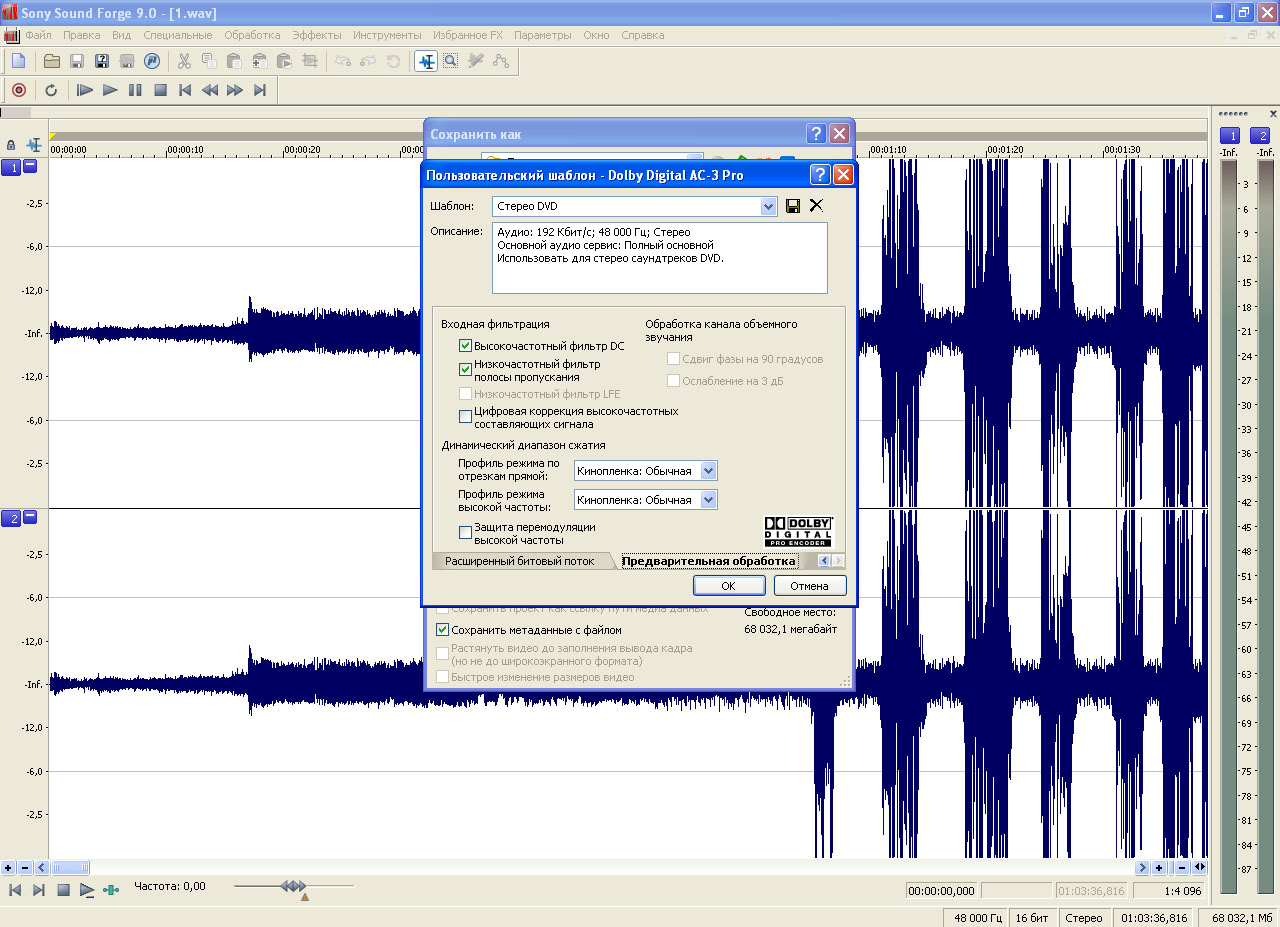Screen dimensions: 1280x927
Task: Click the zoom in plus at bottom left
Action: pos(9,868)
